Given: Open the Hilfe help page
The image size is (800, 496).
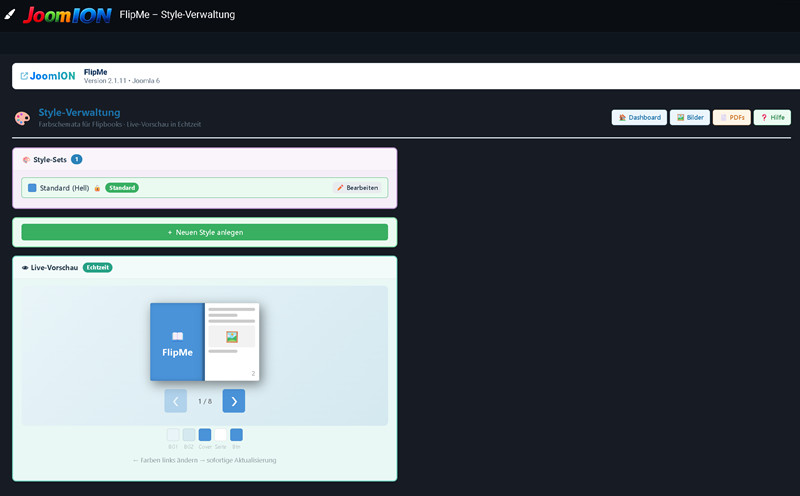Looking at the screenshot, I should coord(772,117).
